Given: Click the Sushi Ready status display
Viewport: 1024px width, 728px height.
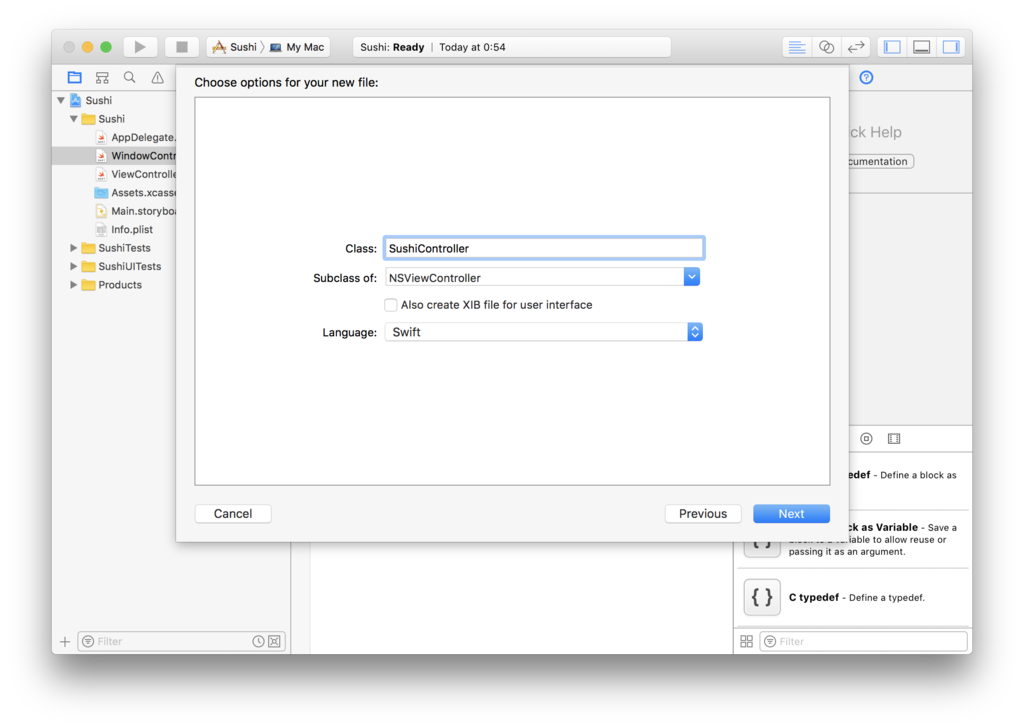Looking at the screenshot, I should coord(511,47).
